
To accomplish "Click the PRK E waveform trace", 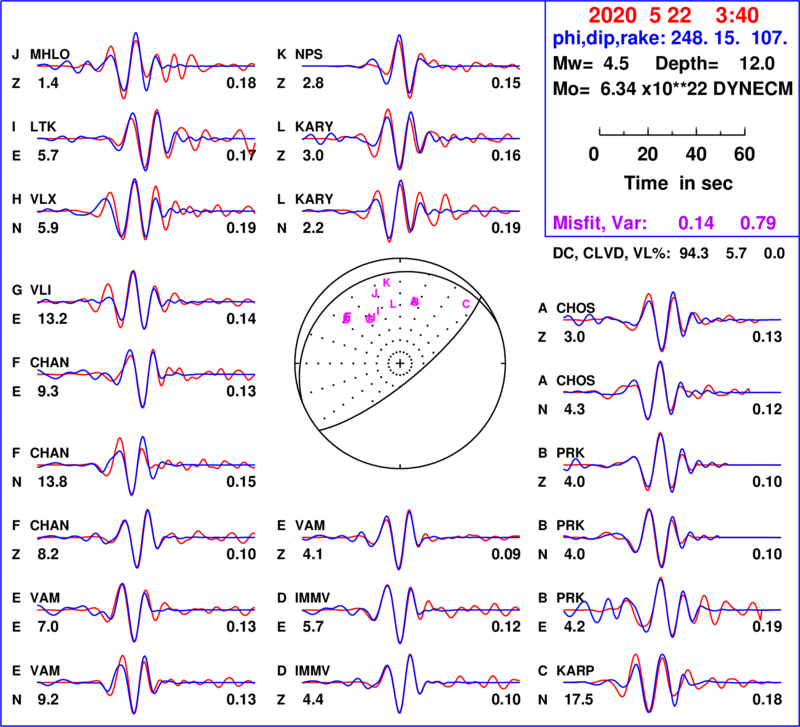I will point(672,609).
